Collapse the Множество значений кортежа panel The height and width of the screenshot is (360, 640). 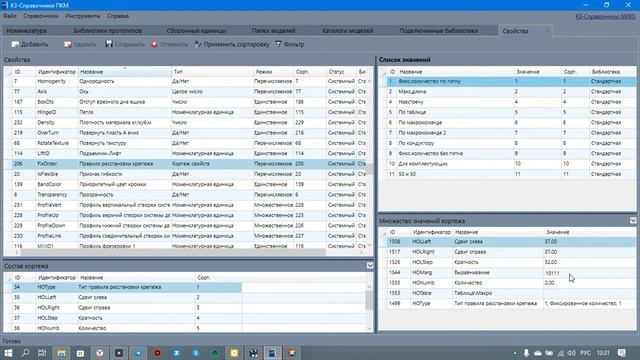click(633, 220)
